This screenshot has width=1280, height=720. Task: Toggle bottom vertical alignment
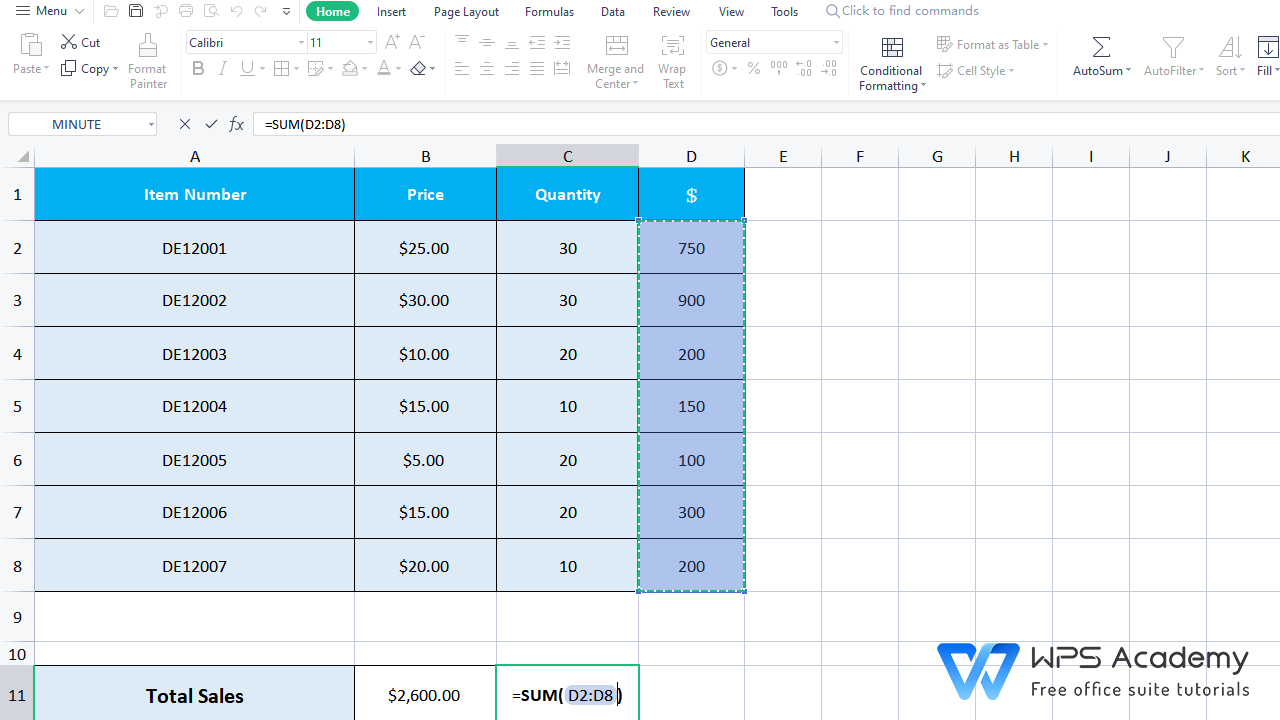(512, 42)
